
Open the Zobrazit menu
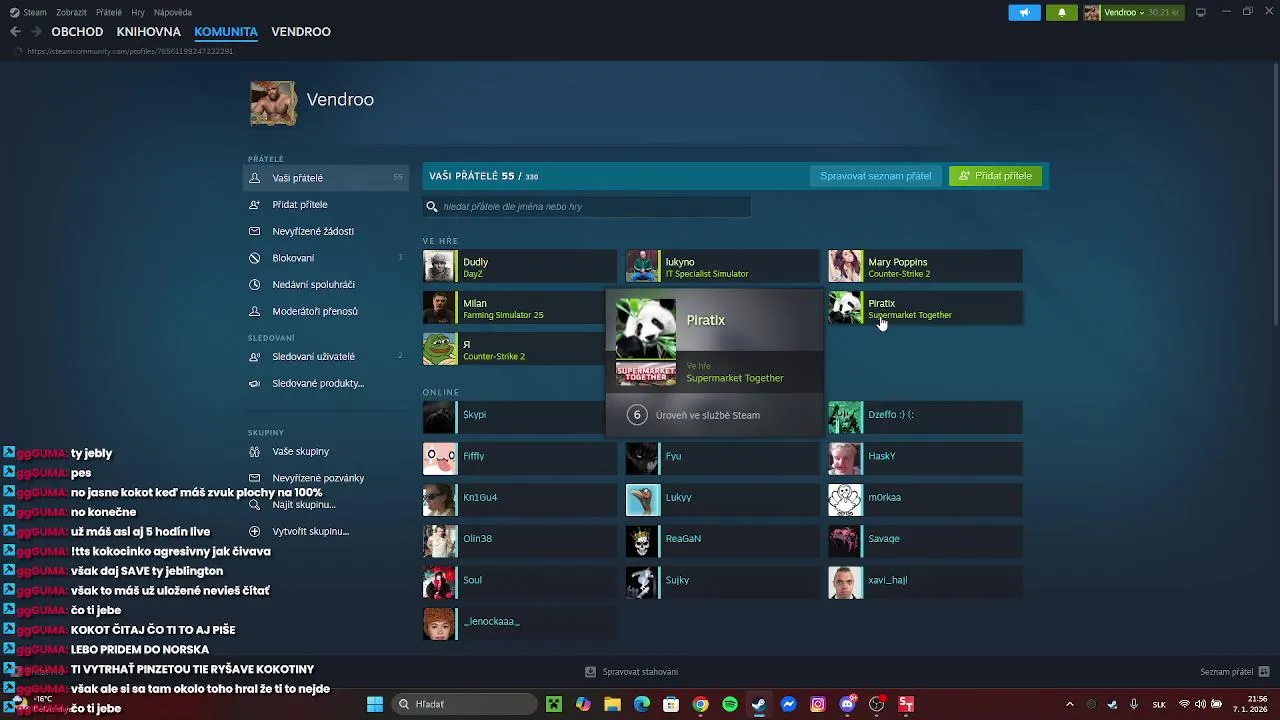click(x=71, y=12)
